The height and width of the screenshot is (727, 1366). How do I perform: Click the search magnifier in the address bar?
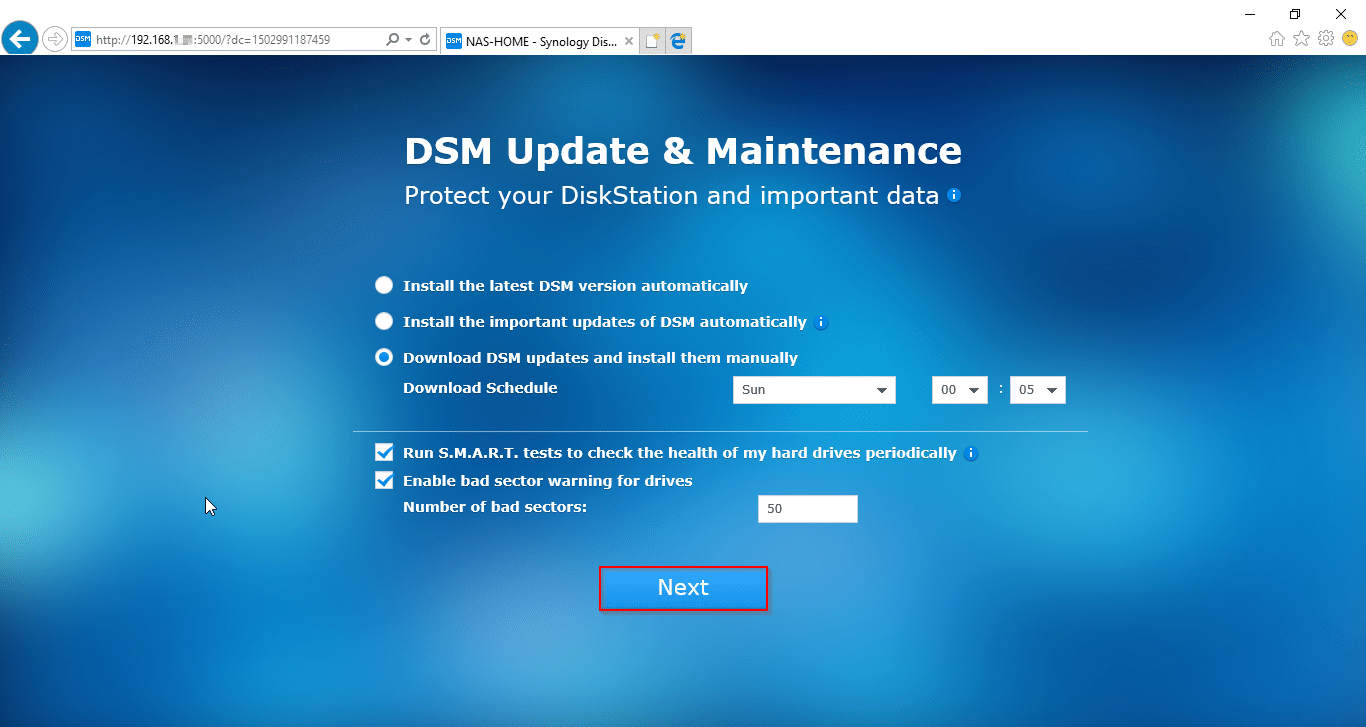[x=392, y=40]
